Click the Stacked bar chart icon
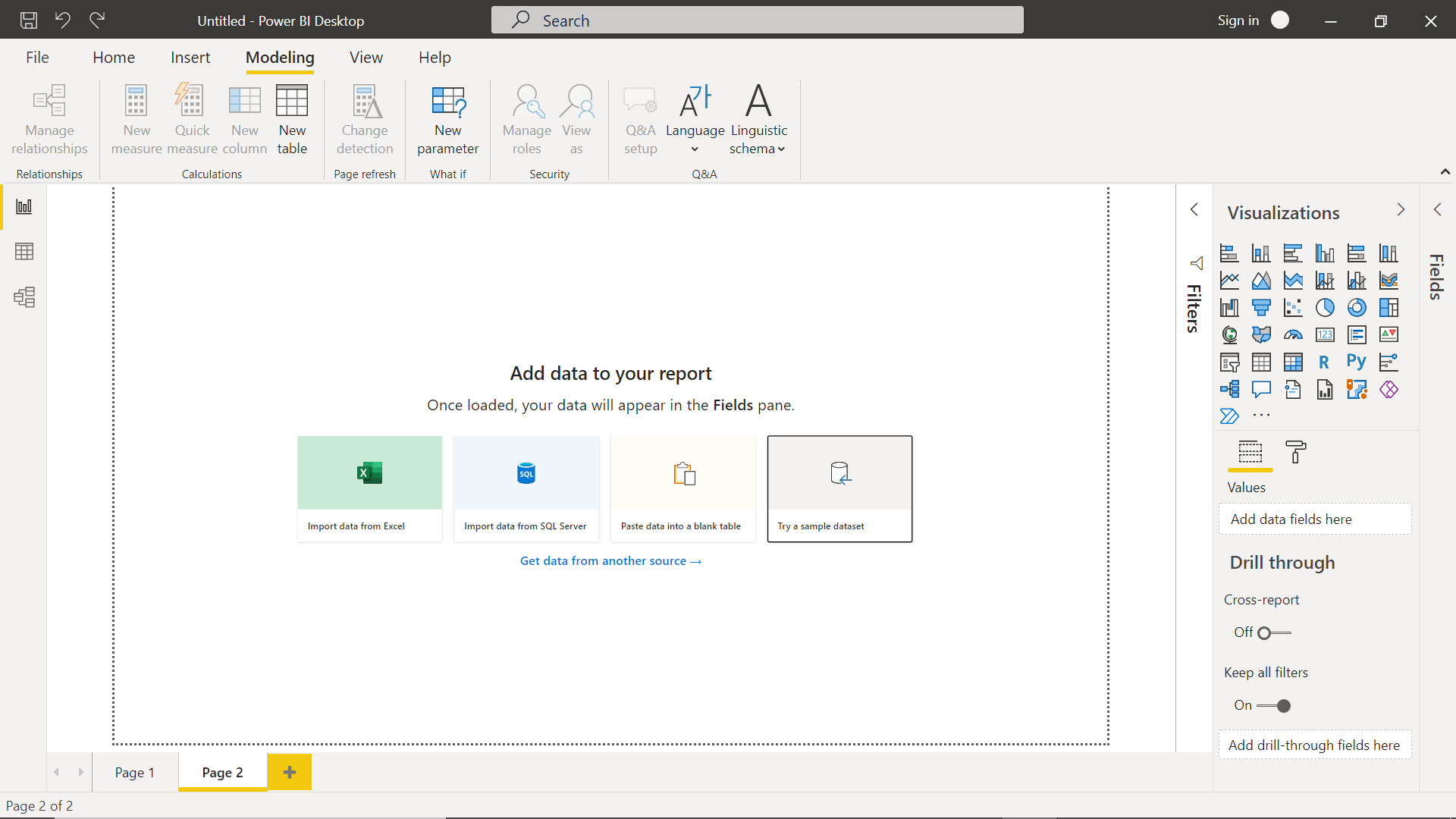This screenshot has width=1456, height=819. [1229, 252]
